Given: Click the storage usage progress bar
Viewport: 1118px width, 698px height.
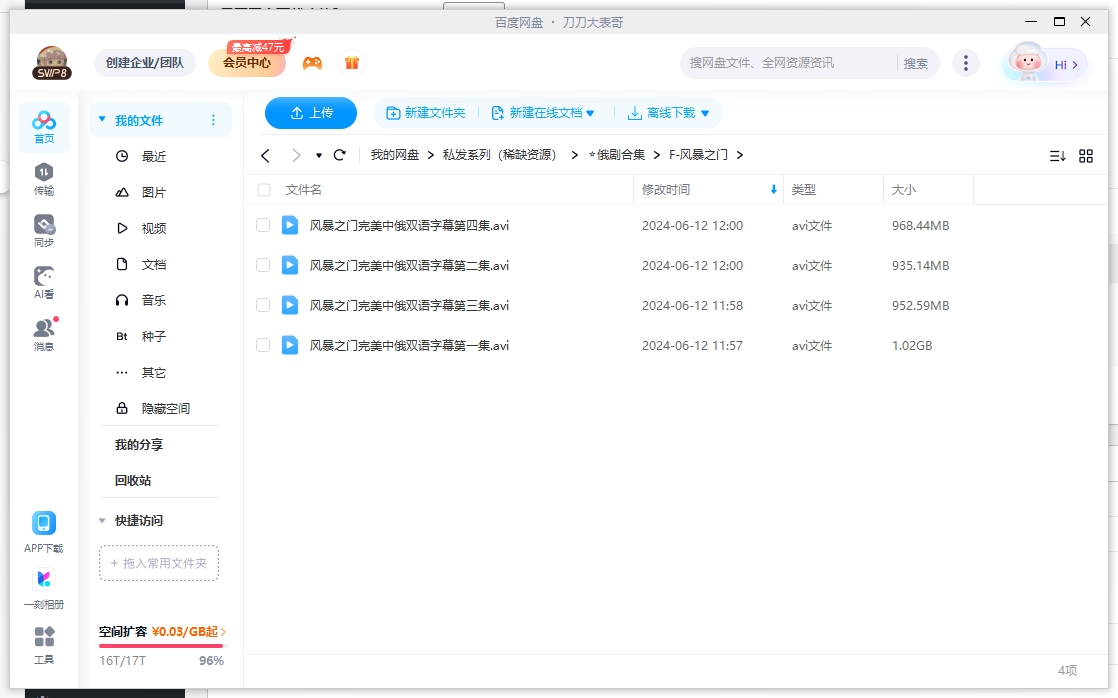Looking at the screenshot, I should (161, 645).
